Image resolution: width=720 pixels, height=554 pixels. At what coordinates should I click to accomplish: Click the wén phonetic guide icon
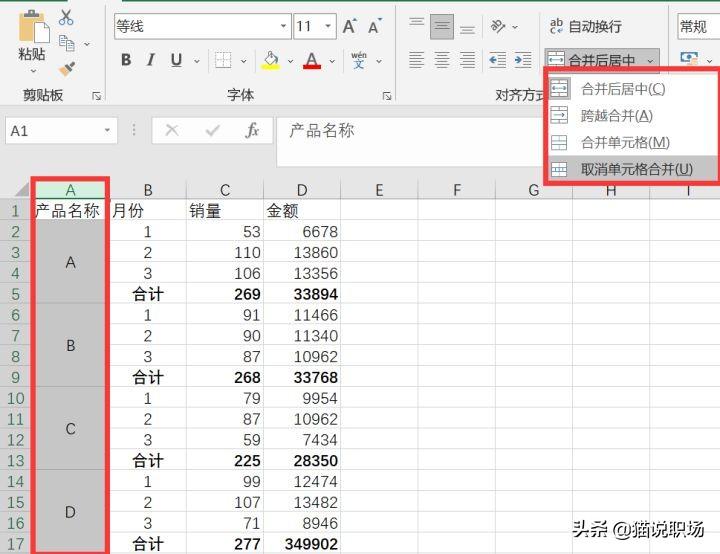coord(359,60)
